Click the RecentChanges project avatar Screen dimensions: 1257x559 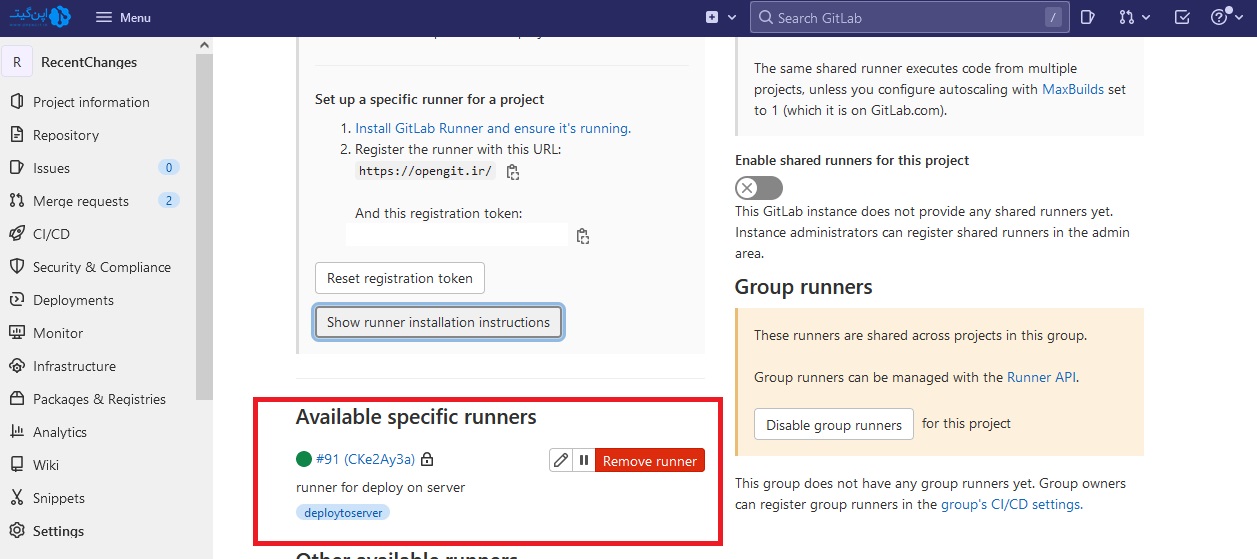(16, 62)
